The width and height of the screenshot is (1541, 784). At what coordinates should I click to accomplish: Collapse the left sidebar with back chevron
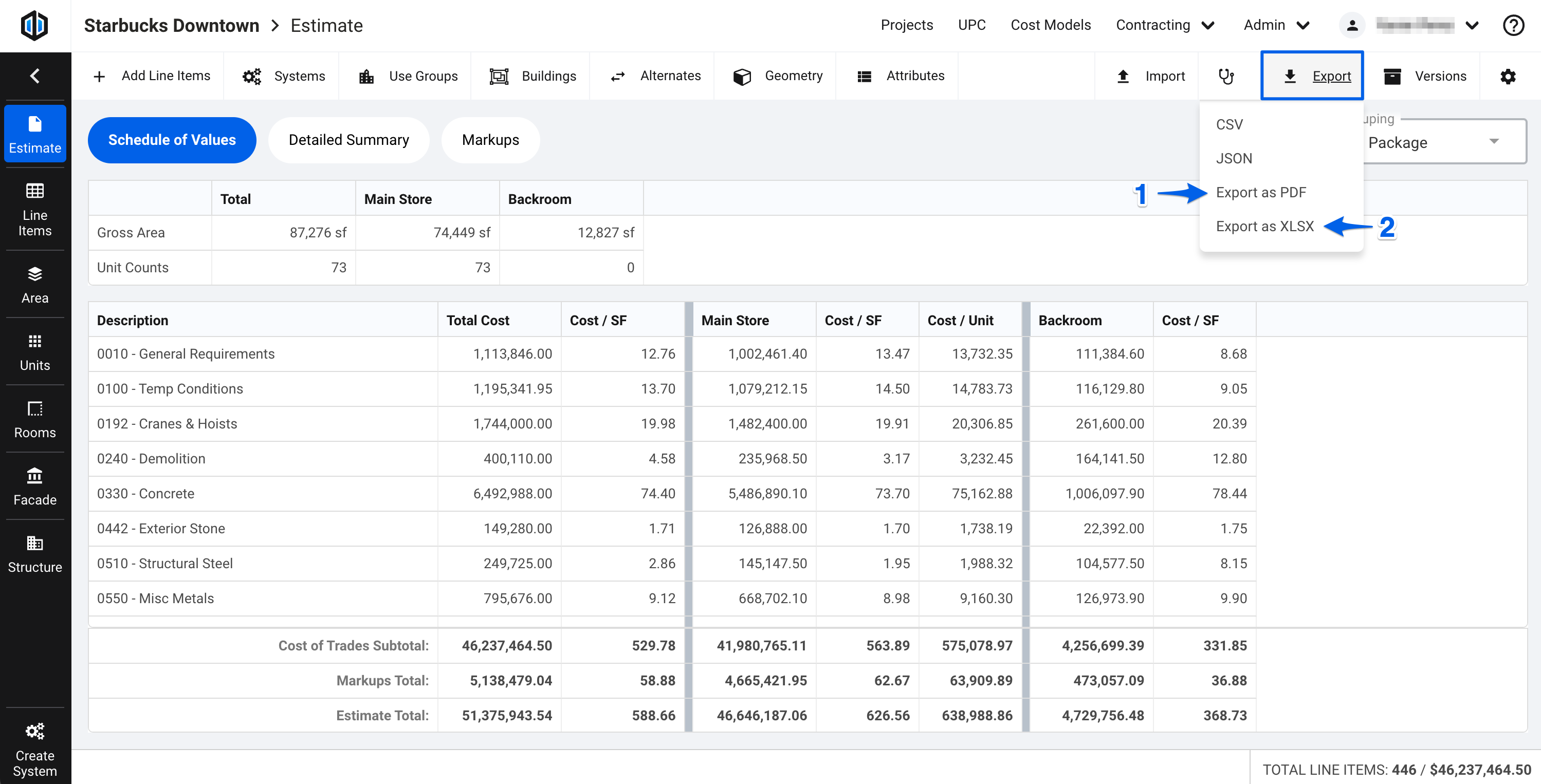coord(34,76)
